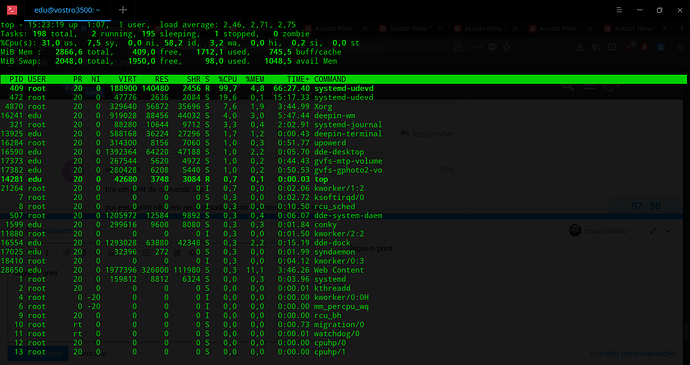Collapse the composer with chevron
The image size is (690, 365).
tap(668, 231)
